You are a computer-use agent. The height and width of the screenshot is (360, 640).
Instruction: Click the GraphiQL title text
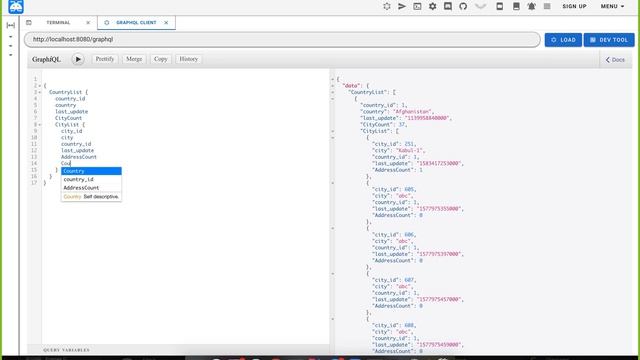(x=46, y=60)
